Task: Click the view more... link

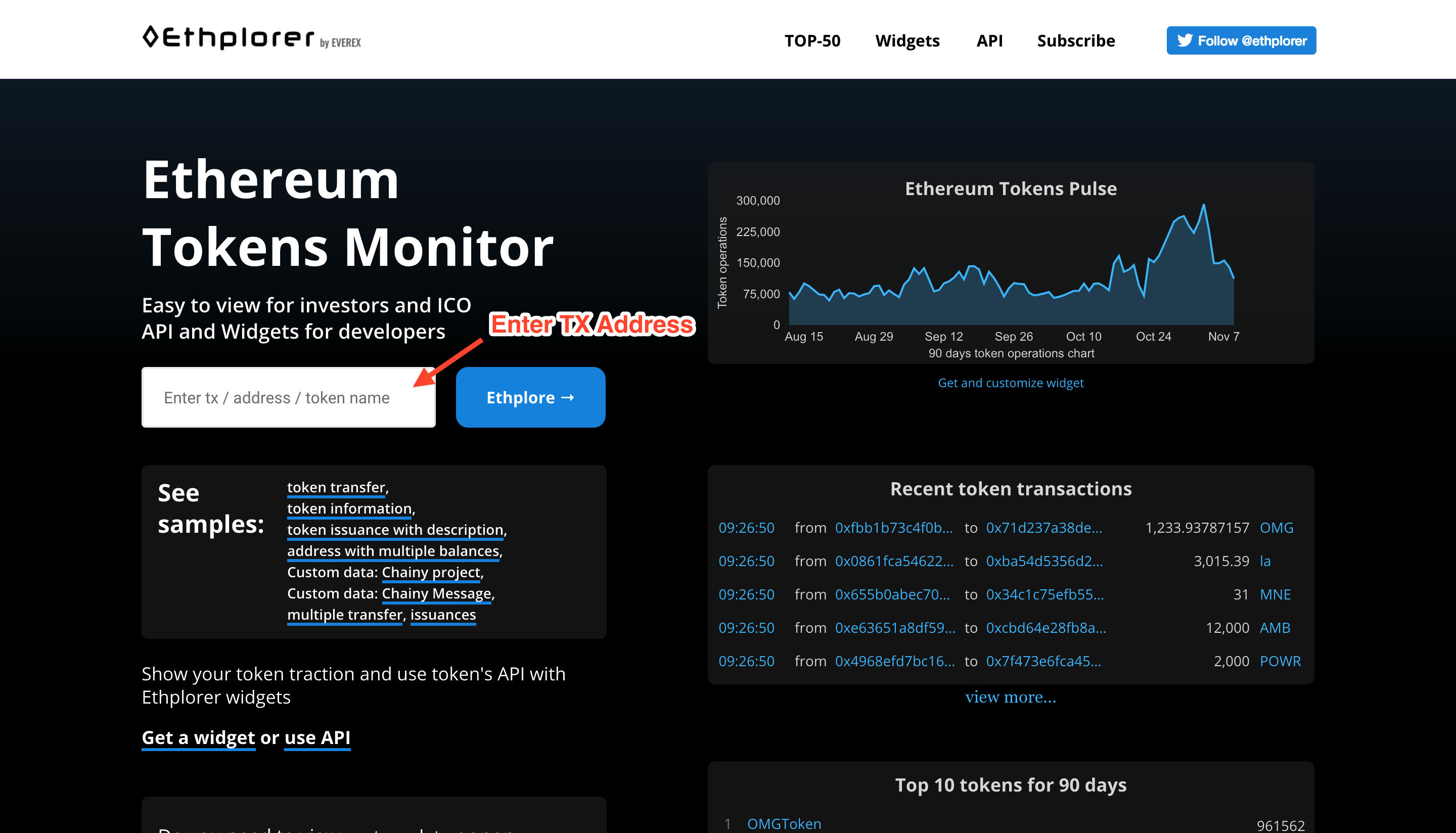Action: pos(1010,697)
